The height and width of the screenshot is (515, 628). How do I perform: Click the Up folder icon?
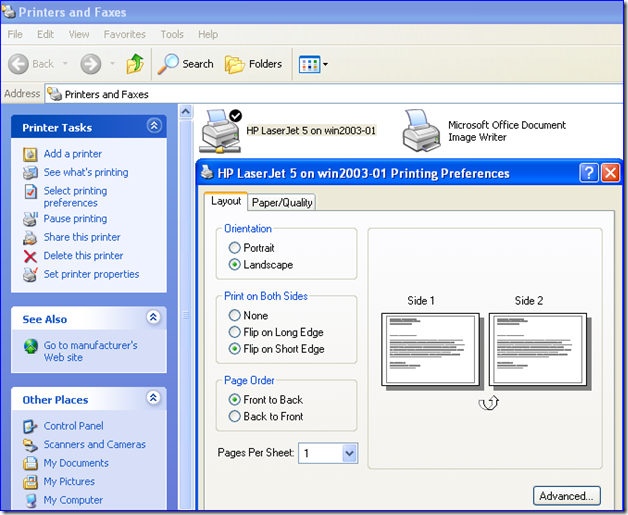(x=135, y=64)
